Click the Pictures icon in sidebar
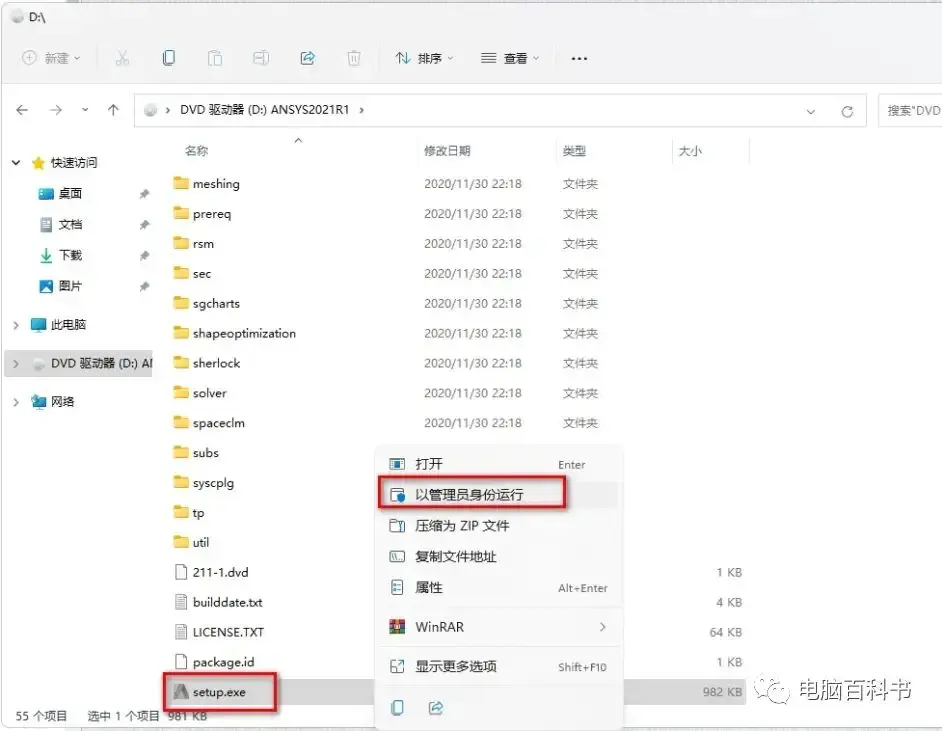This screenshot has width=942, height=731. tap(46, 286)
